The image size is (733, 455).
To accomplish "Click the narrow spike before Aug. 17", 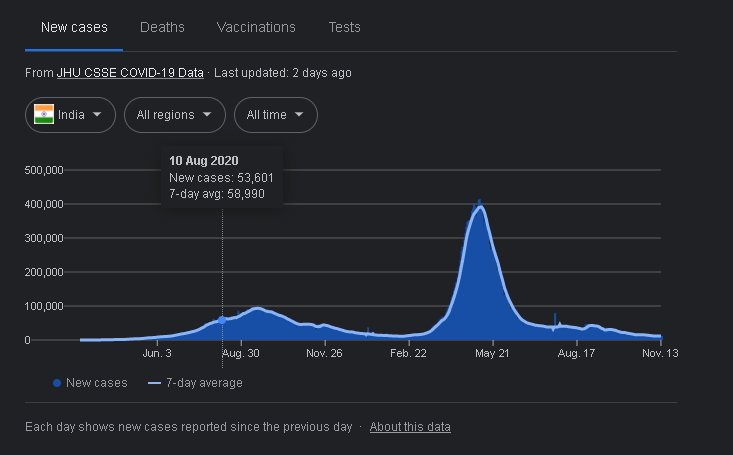I will coord(555,318).
